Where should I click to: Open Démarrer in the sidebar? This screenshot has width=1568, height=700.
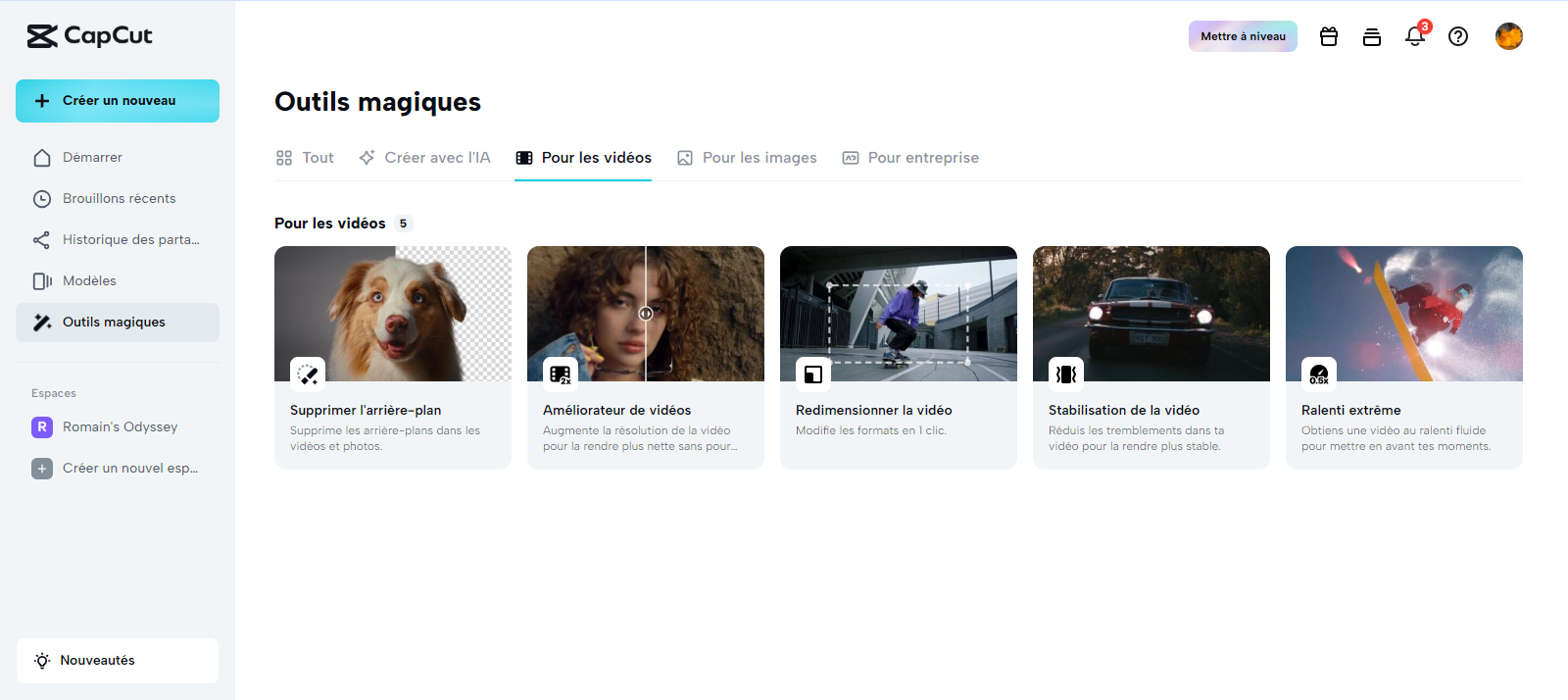coord(118,158)
